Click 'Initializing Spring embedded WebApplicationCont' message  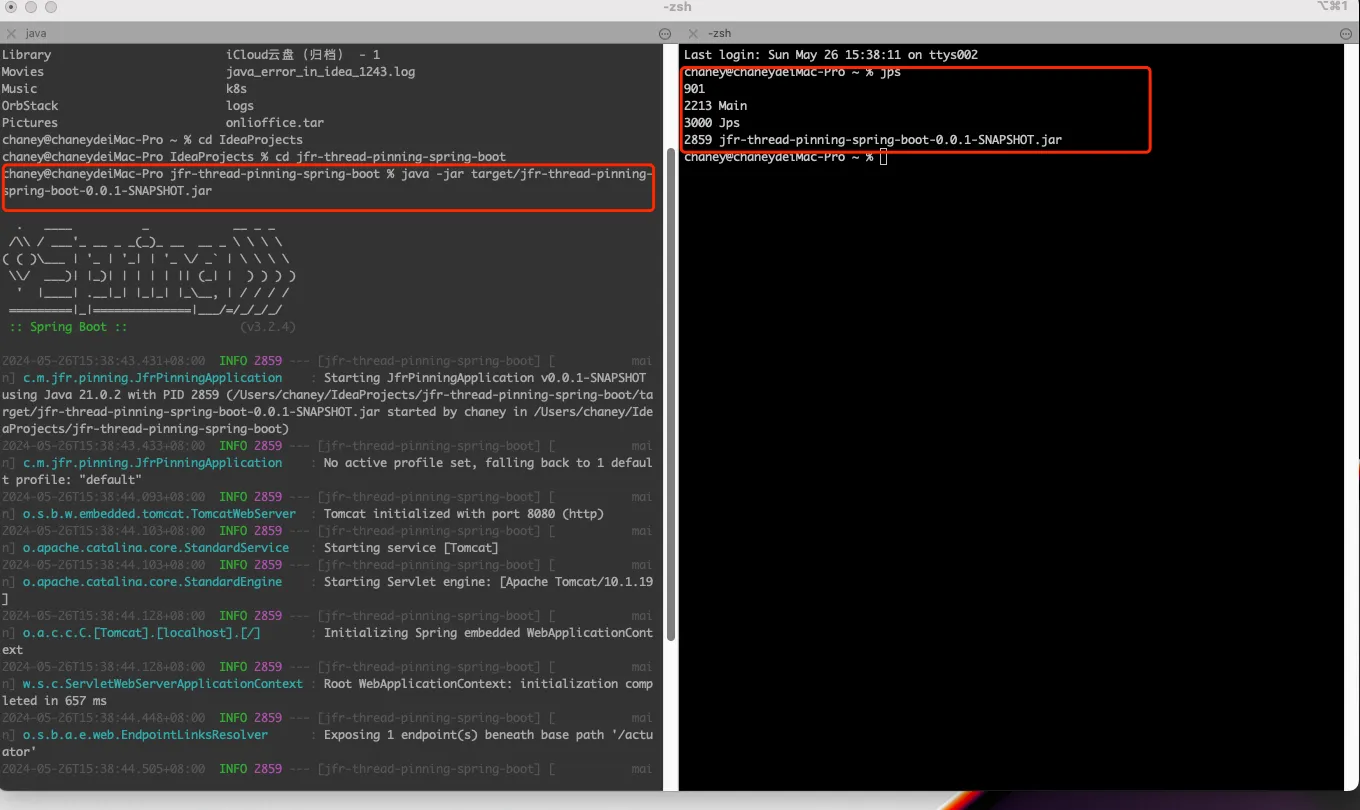(x=488, y=633)
